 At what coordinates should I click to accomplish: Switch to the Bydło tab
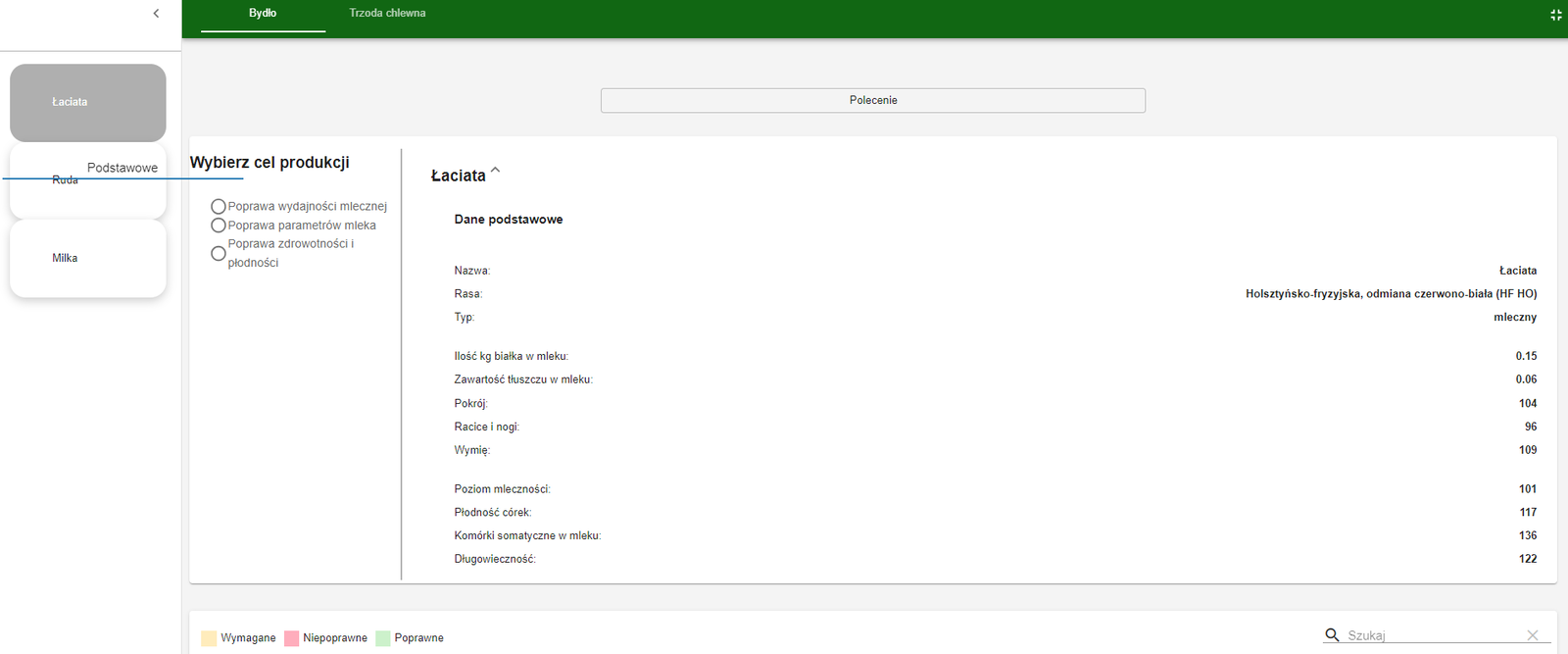[263, 14]
